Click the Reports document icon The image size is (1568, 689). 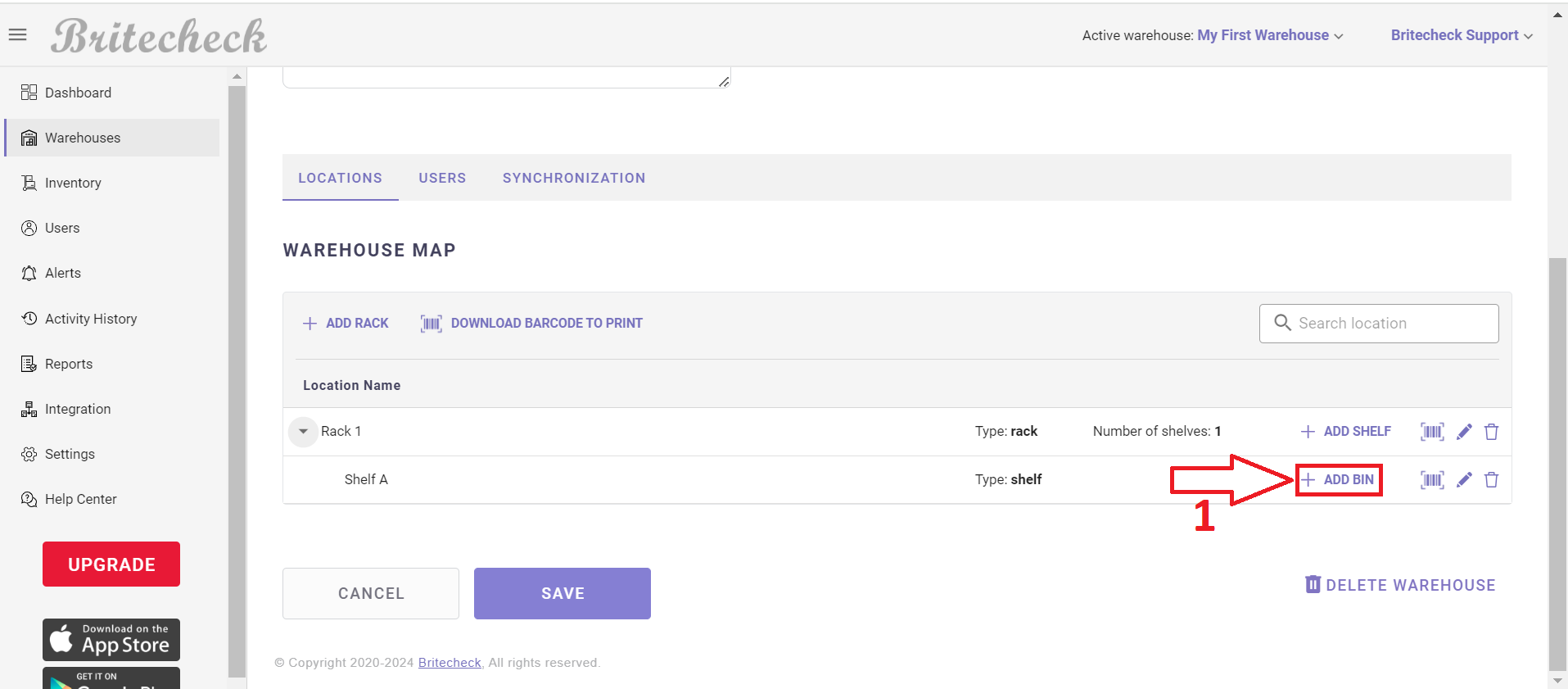pos(29,364)
